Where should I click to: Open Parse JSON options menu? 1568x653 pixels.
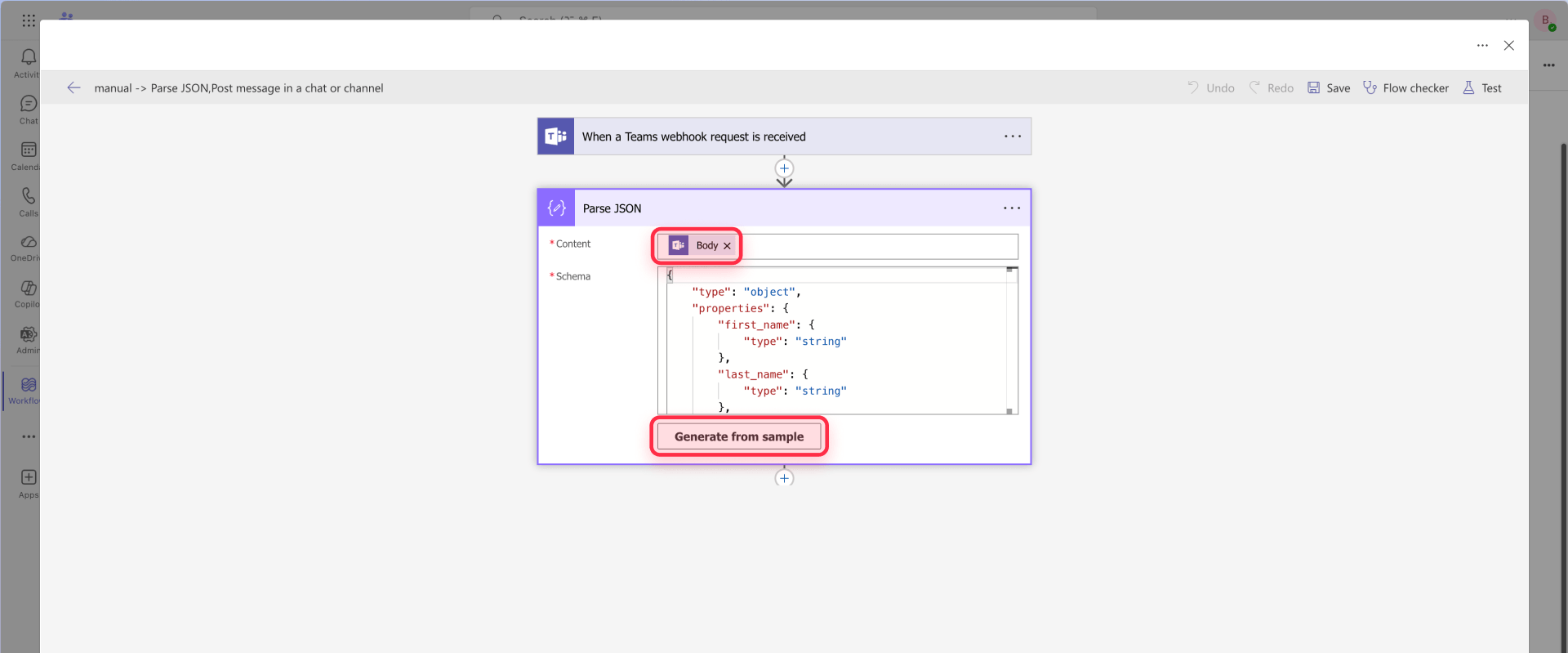click(1012, 208)
